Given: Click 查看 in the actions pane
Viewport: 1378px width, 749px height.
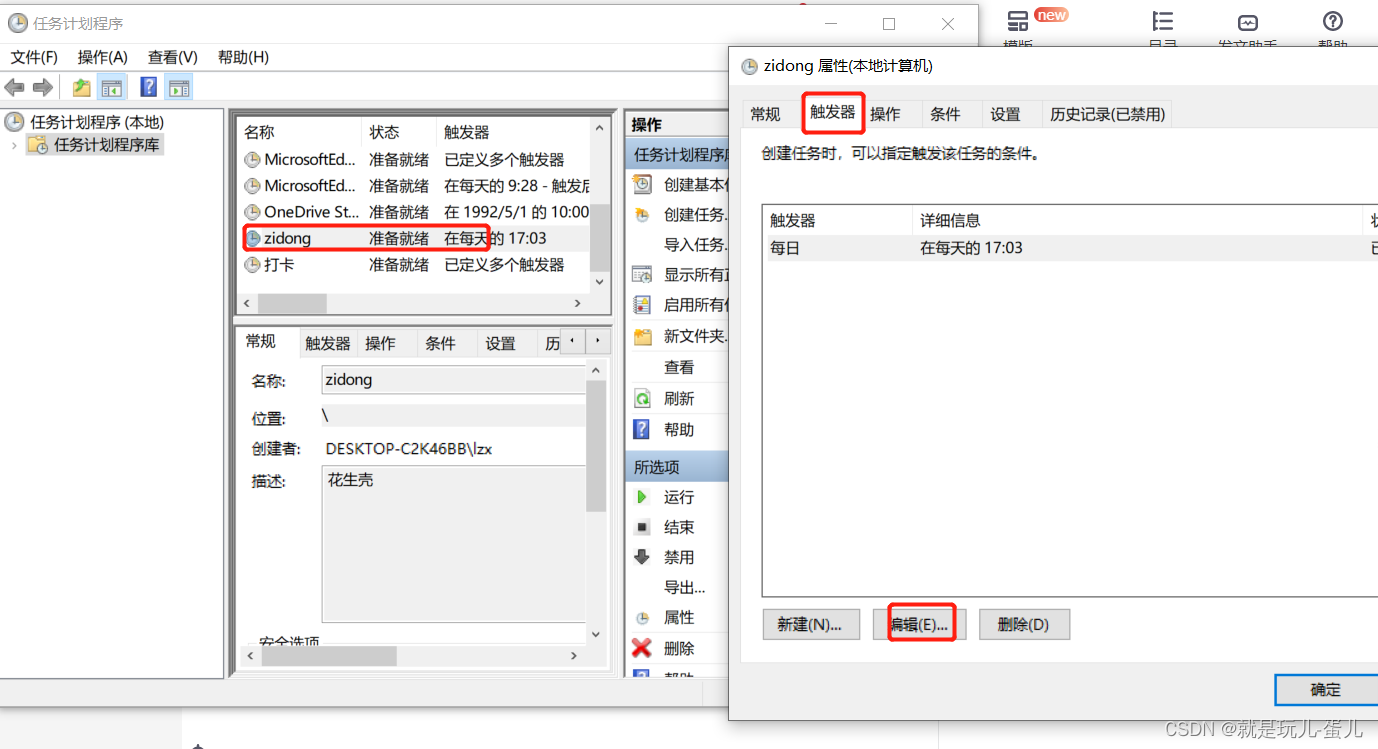Looking at the screenshot, I should tap(679, 367).
